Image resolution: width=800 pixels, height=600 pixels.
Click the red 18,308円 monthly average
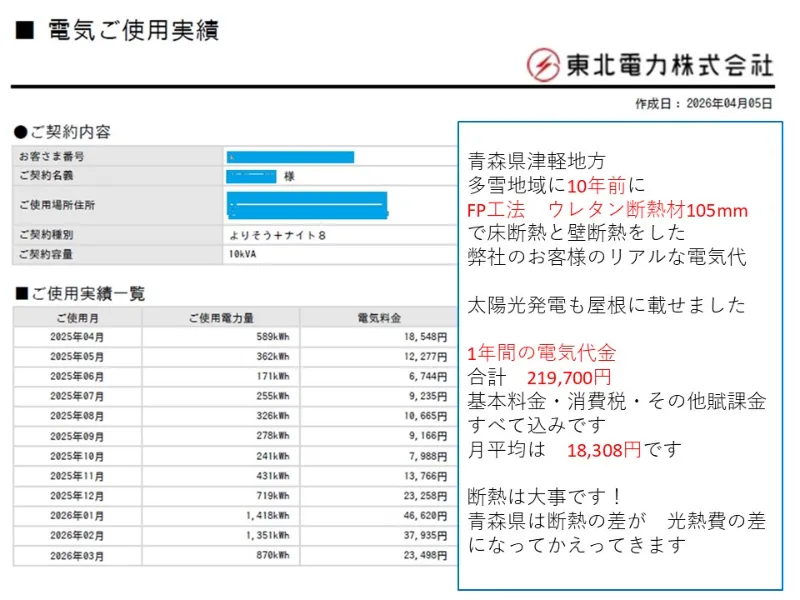603,450
